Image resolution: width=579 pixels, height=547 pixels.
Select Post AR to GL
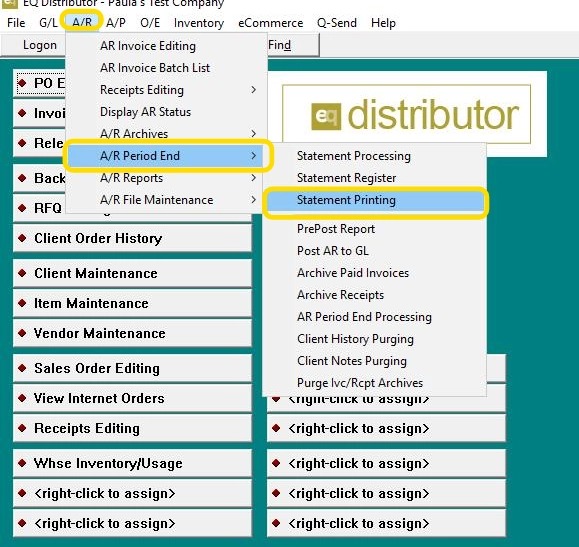click(375, 251)
